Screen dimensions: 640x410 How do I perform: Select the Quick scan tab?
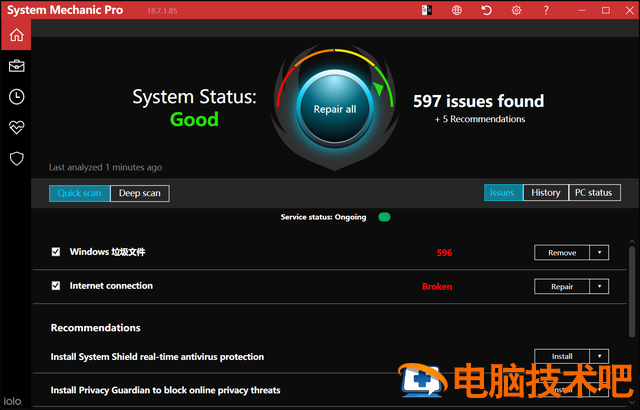79,193
